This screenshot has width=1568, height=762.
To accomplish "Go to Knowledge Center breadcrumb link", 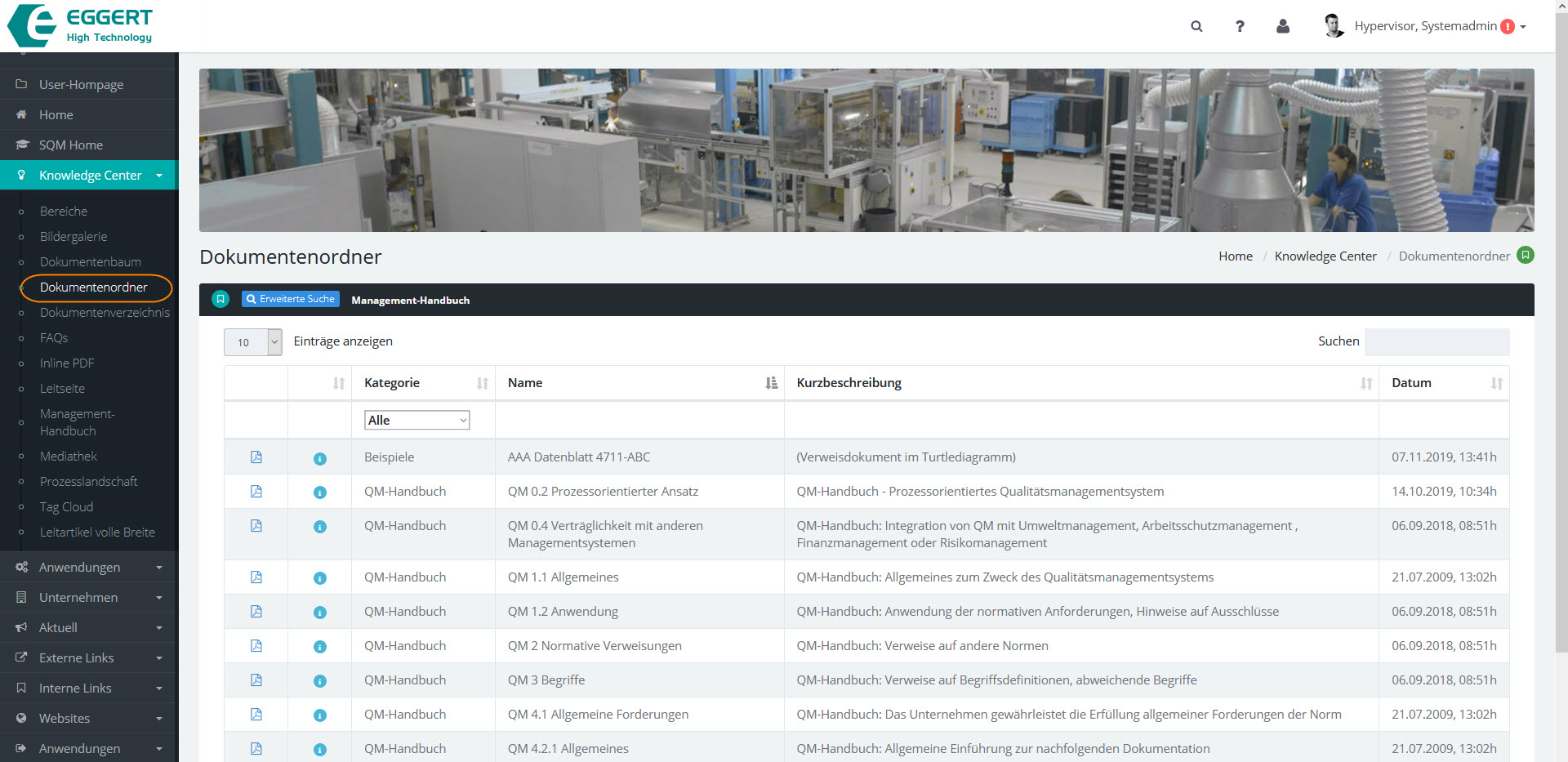I will click(x=1325, y=256).
